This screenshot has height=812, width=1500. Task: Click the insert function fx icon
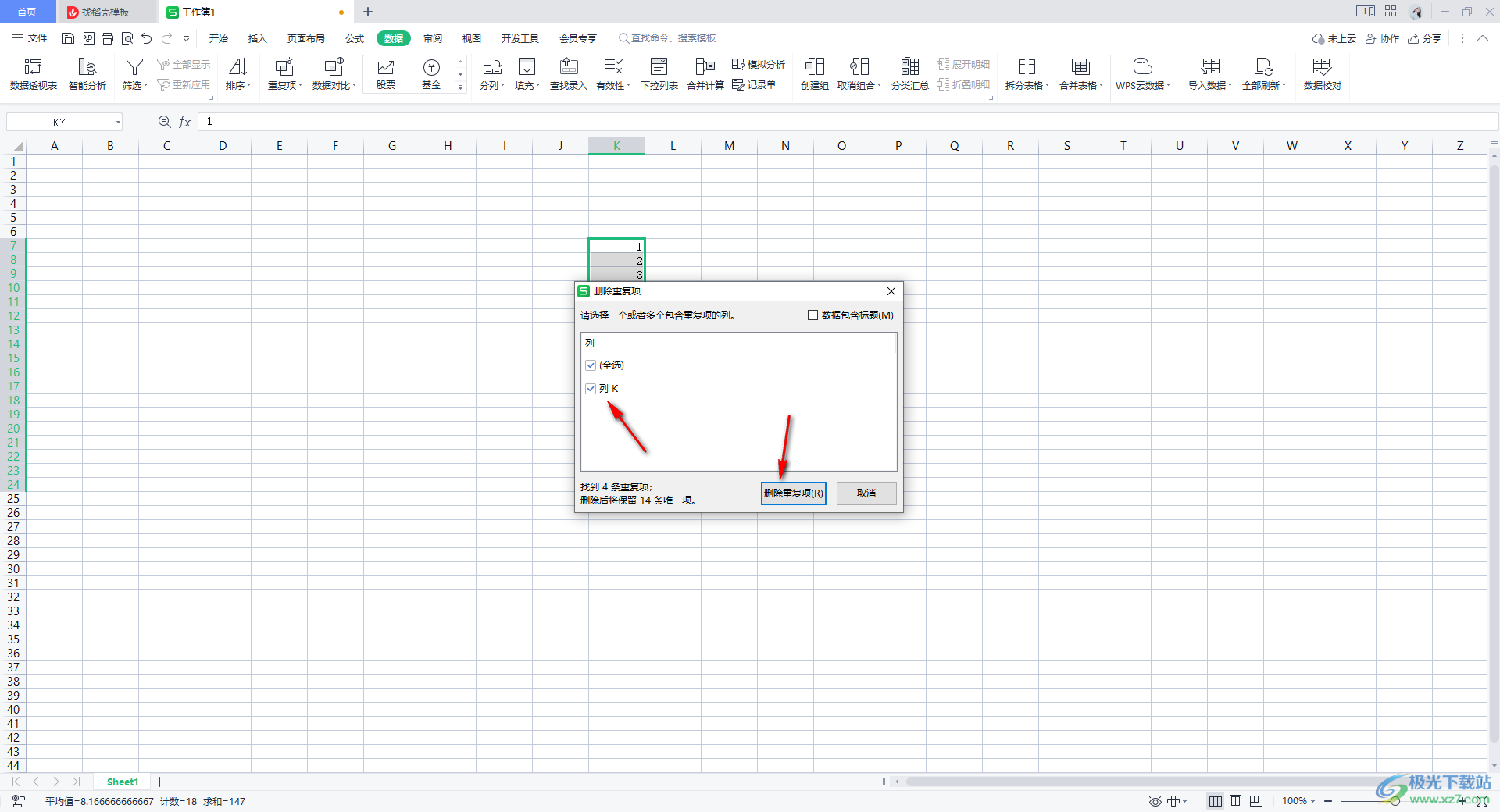(185, 122)
